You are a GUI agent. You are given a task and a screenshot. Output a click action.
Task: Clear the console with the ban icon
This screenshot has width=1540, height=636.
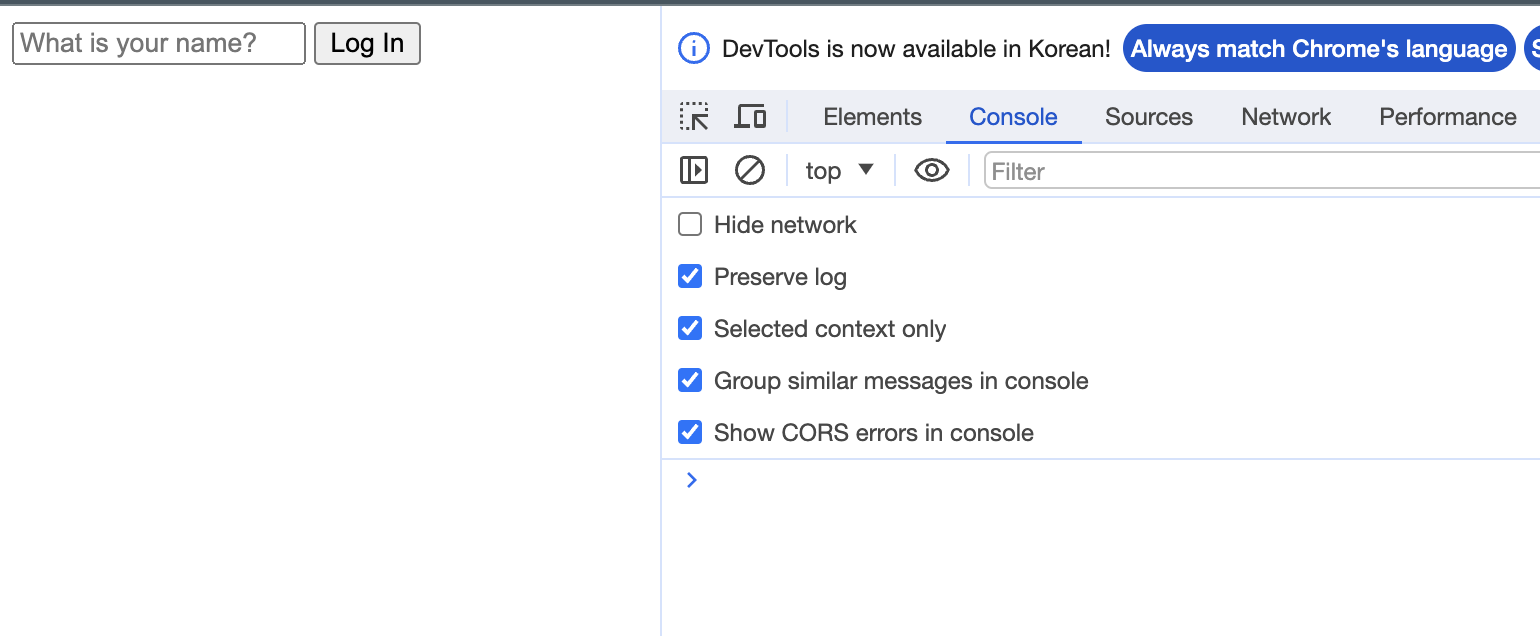pos(750,171)
